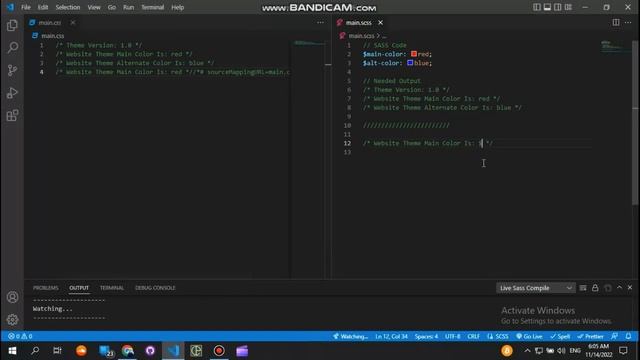
Task: Change encoding via UTF-8 status item
Action: 453,336
